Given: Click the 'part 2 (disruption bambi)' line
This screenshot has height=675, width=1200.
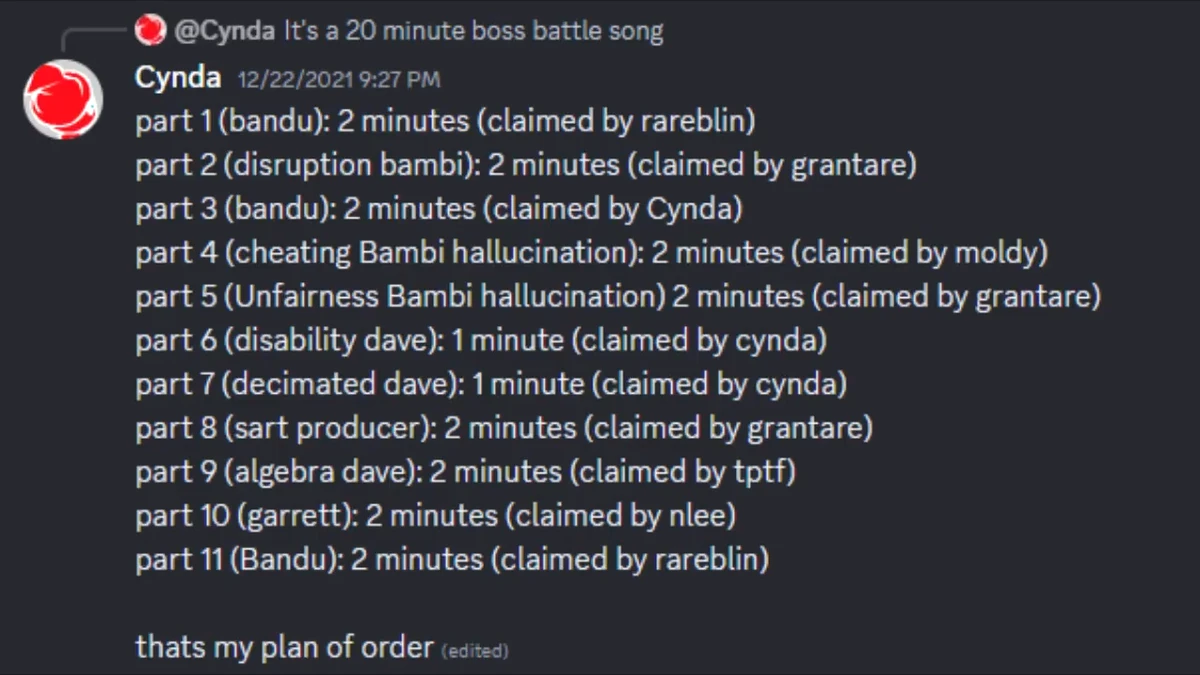Looking at the screenshot, I should click(x=526, y=165).
